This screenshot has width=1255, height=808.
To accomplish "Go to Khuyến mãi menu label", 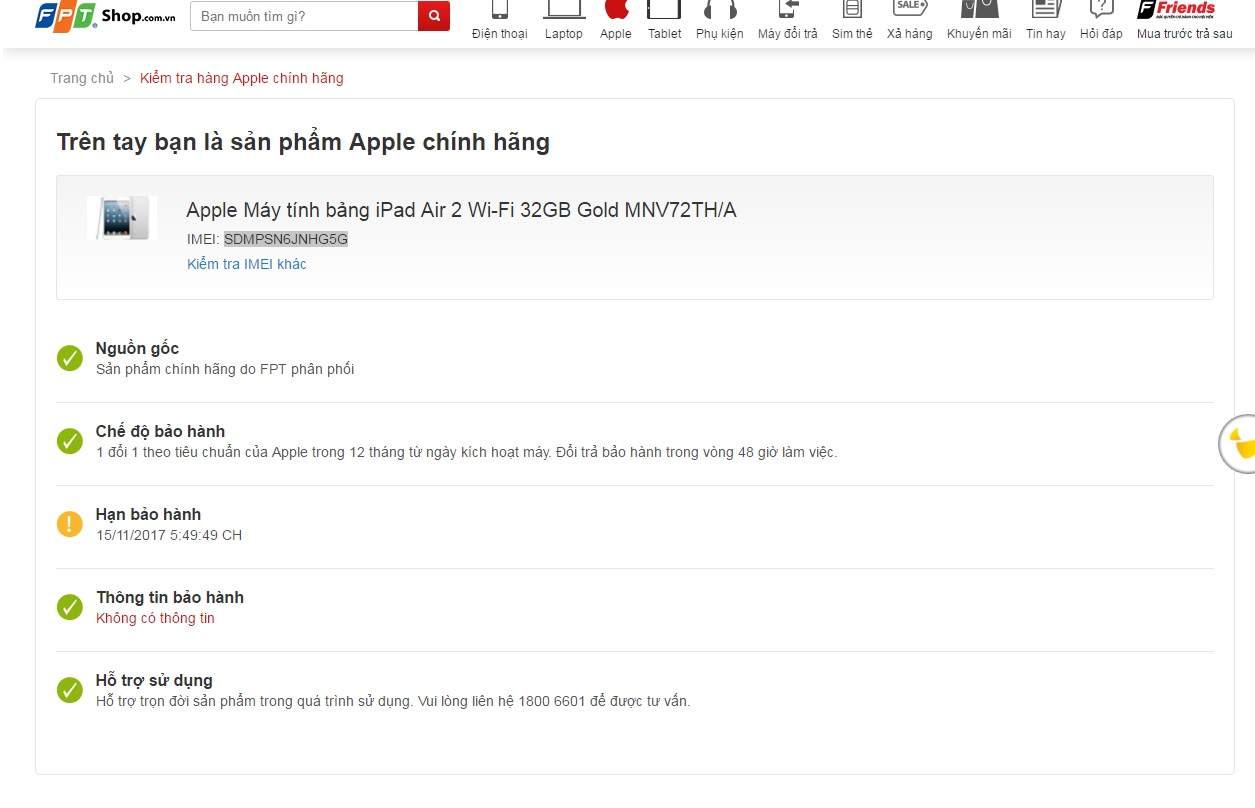I will click(x=979, y=34).
